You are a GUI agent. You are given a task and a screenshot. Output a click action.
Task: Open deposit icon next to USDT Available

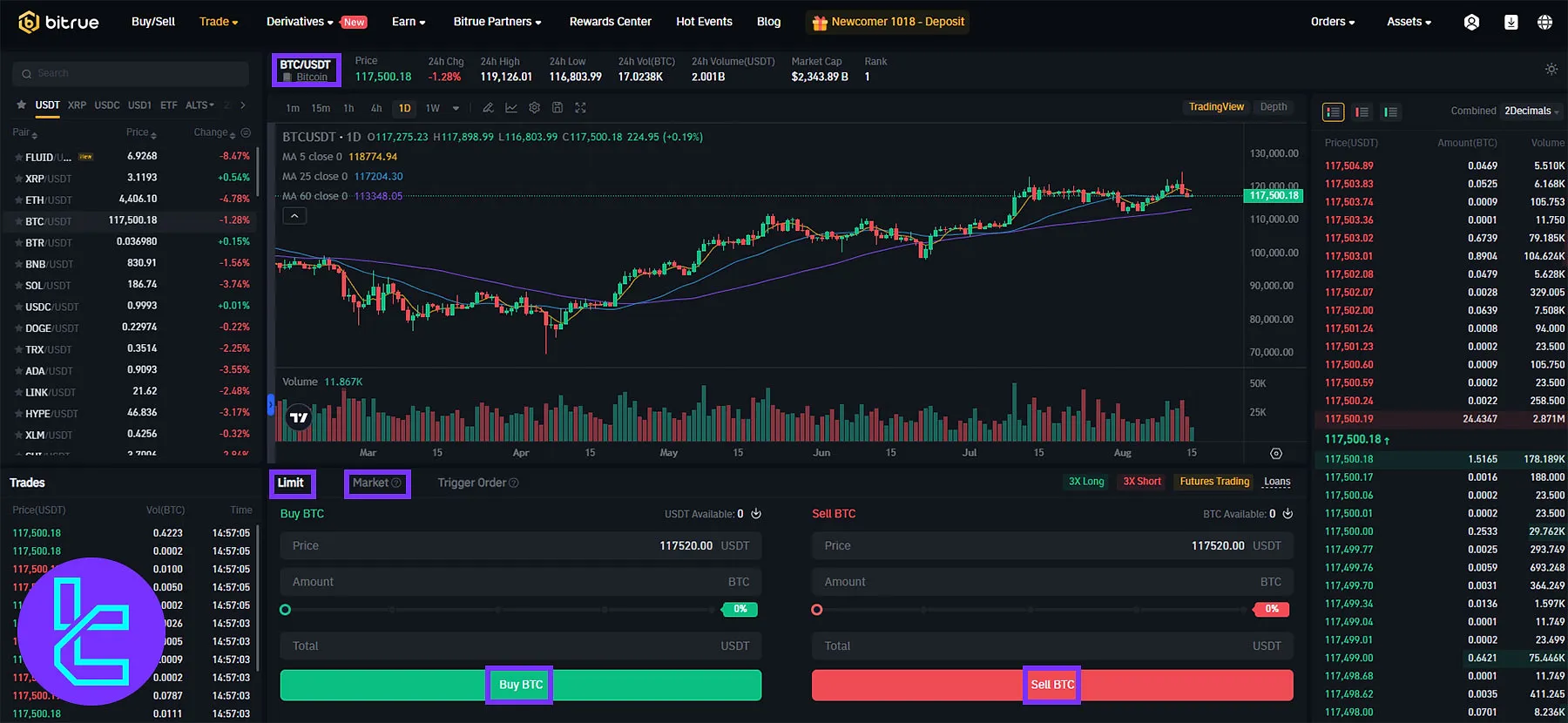click(x=756, y=514)
